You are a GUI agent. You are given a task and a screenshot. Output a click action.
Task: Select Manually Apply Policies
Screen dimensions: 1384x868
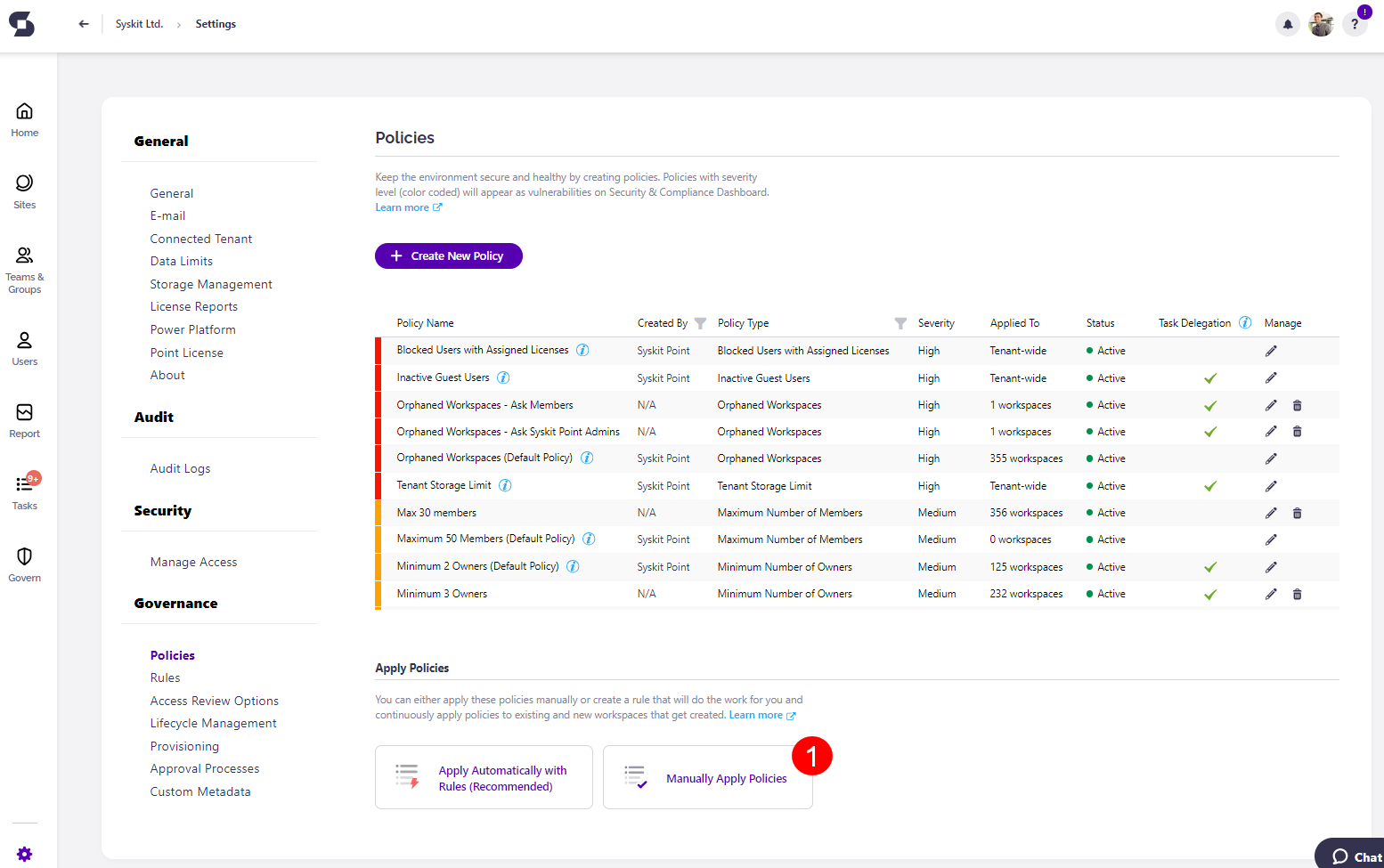[726, 777]
